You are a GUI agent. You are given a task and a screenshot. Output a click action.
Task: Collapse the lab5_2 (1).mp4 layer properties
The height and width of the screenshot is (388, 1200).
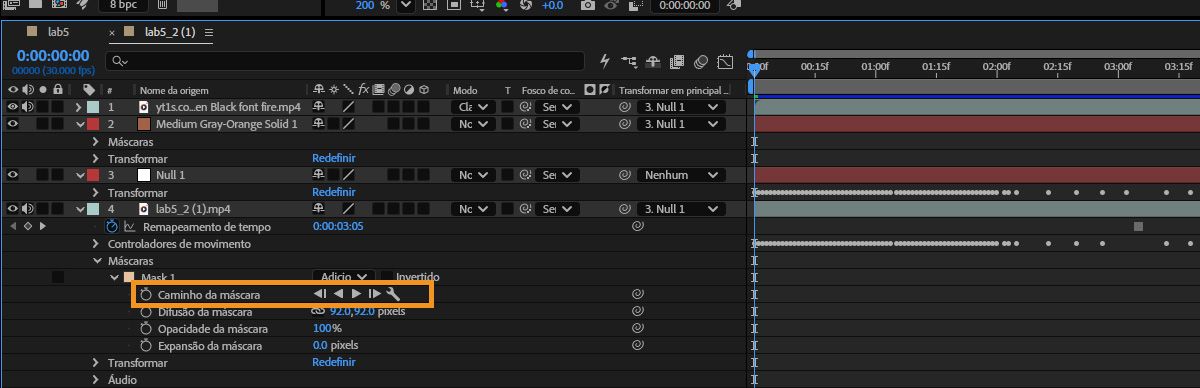pyautogui.click(x=80, y=209)
